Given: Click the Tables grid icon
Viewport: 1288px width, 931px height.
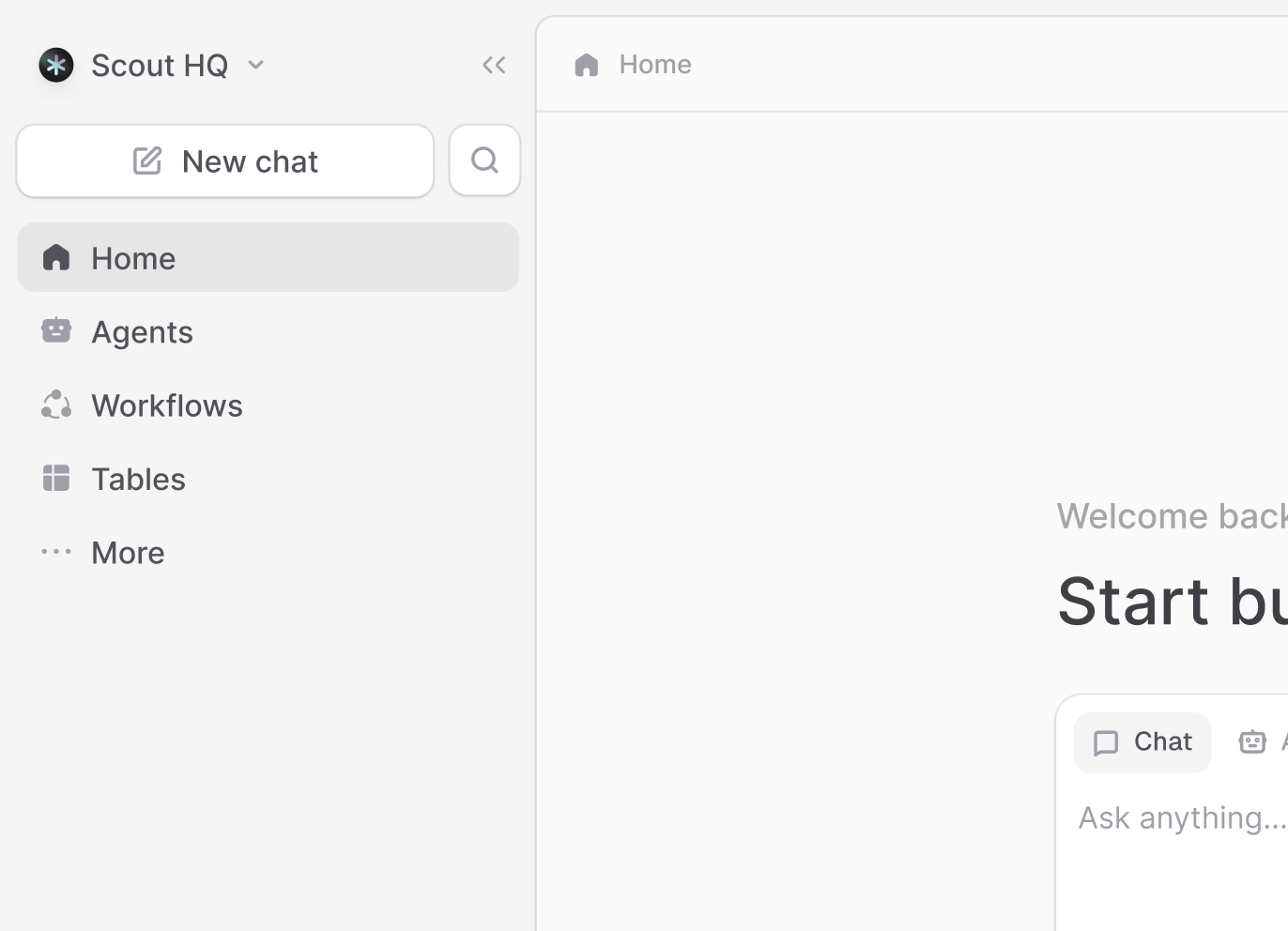Looking at the screenshot, I should 56,478.
